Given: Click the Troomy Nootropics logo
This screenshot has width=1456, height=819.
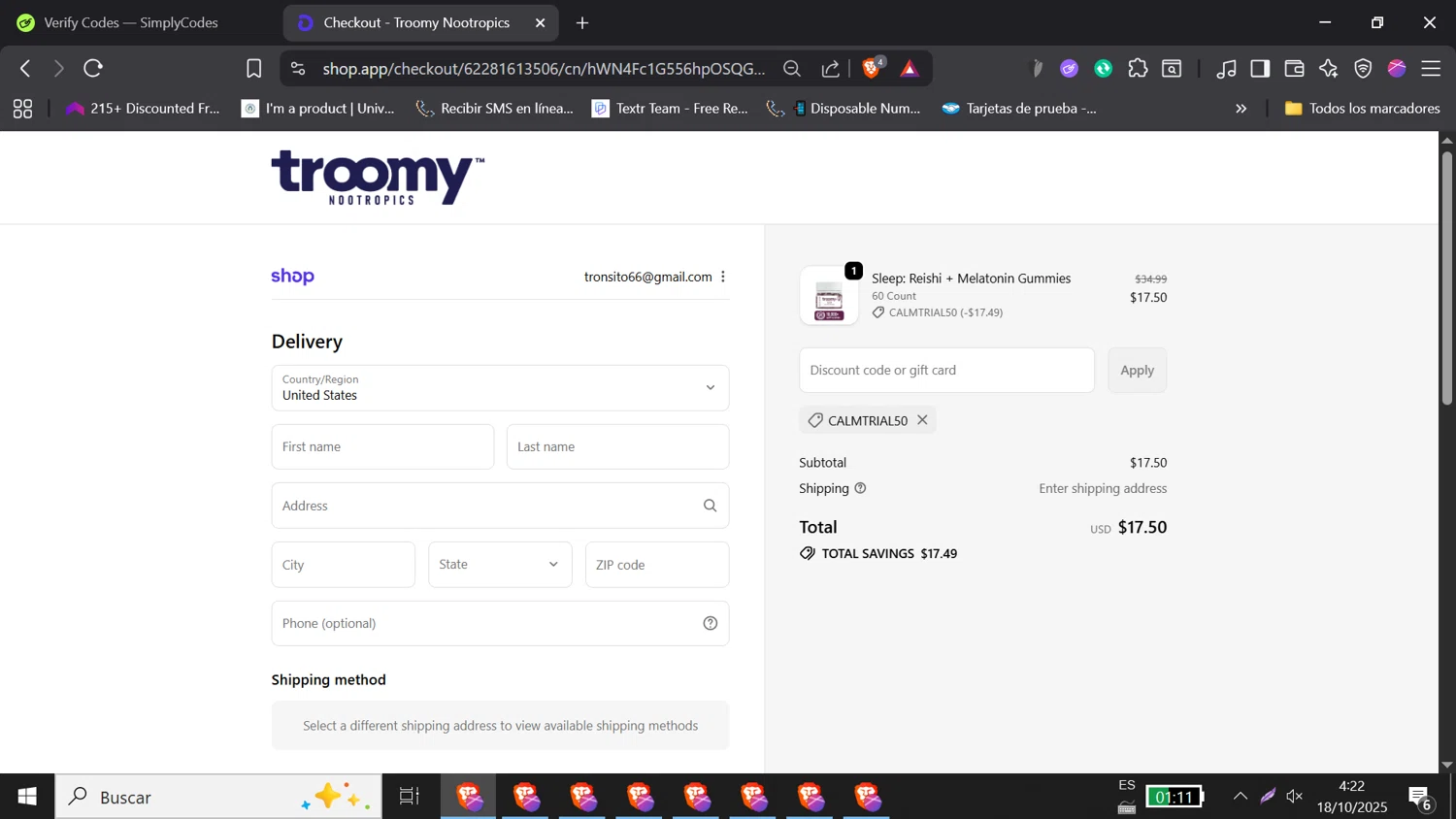Looking at the screenshot, I should [378, 178].
